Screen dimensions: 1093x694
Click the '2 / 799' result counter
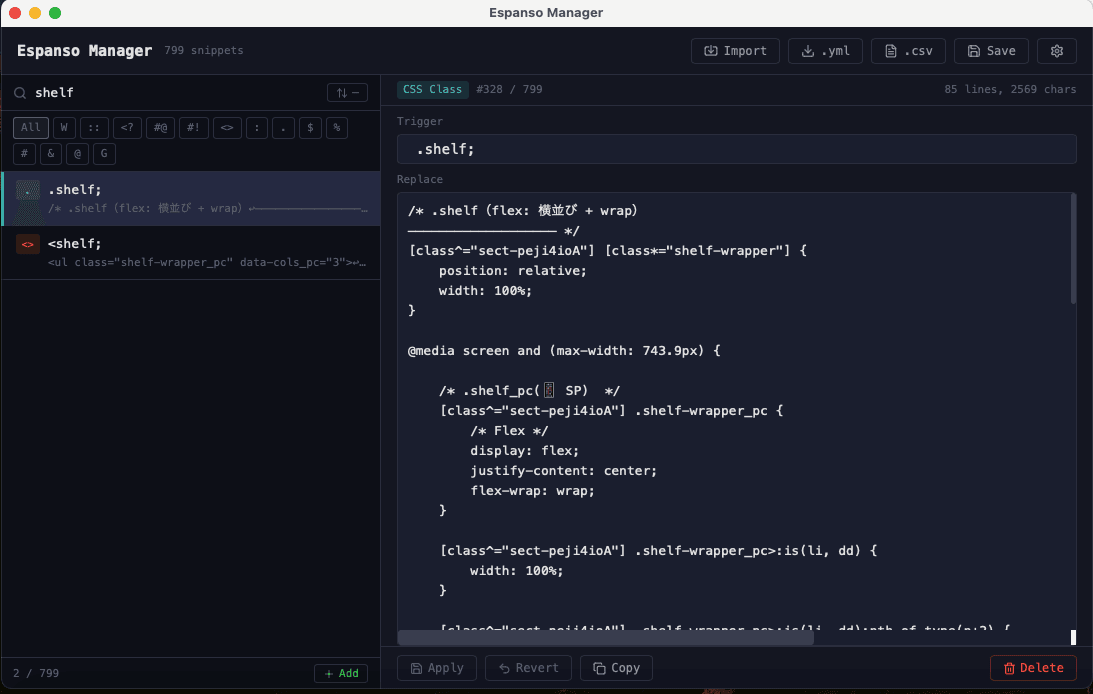click(36, 673)
